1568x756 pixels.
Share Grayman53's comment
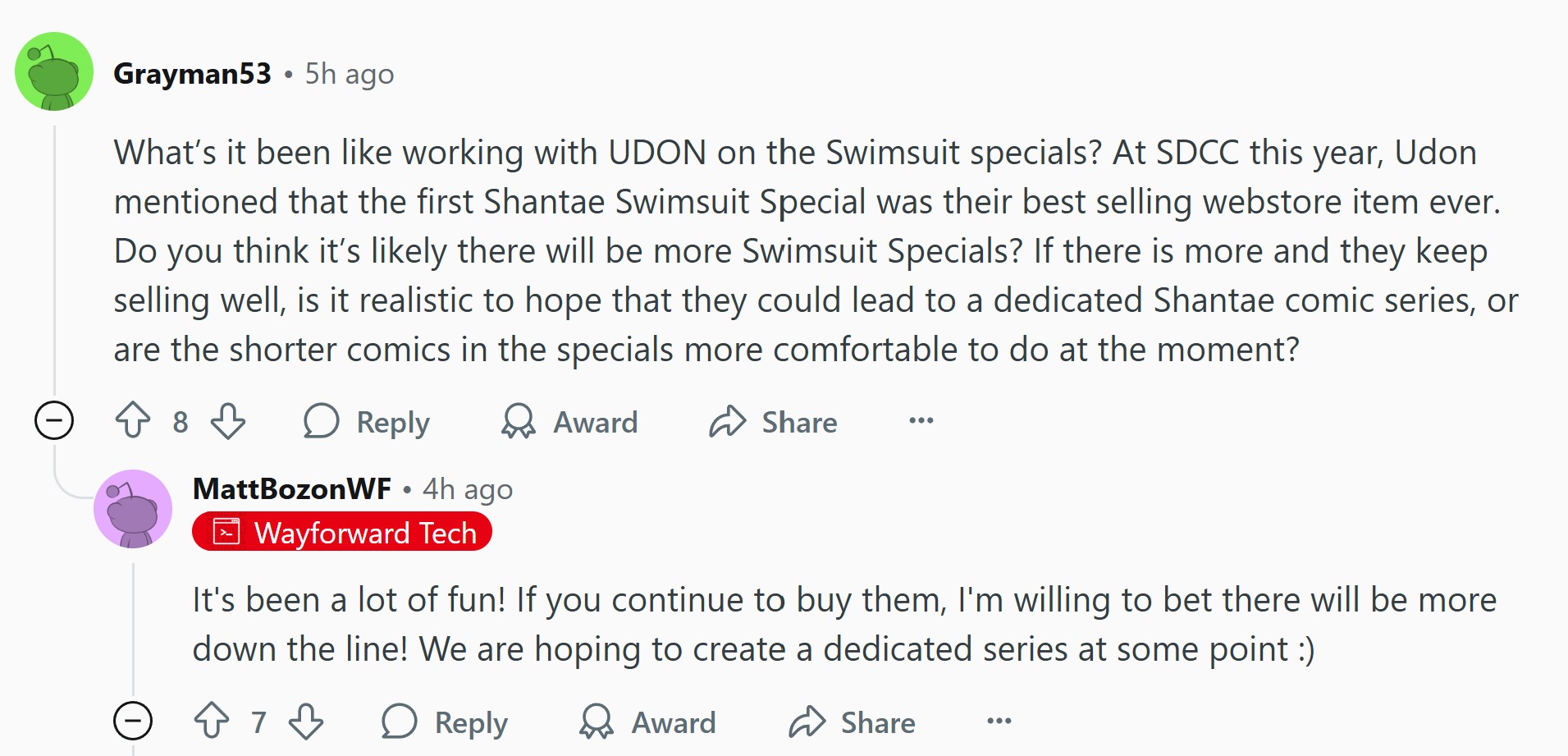coord(773,422)
